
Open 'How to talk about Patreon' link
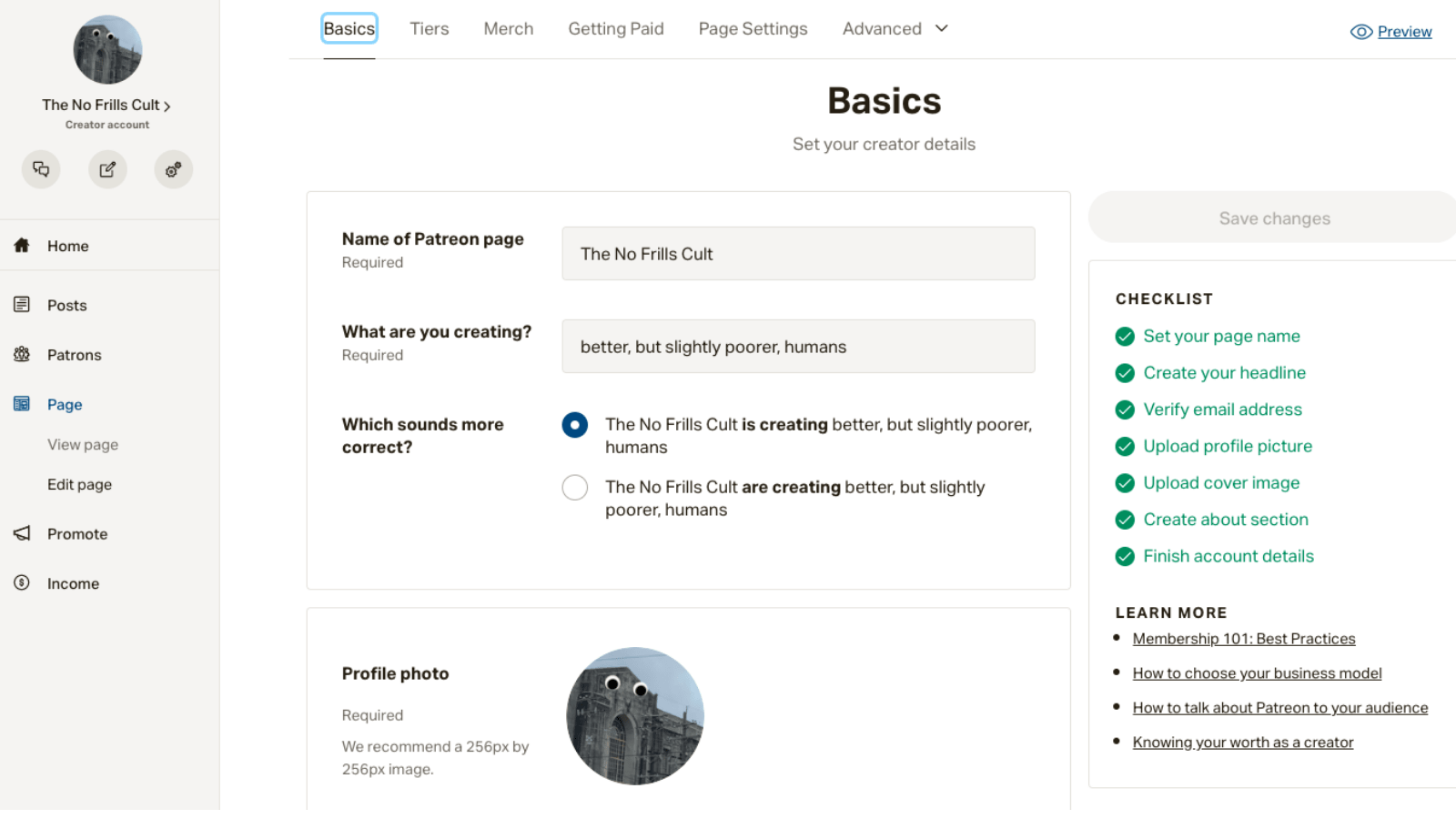pos(1280,708)
